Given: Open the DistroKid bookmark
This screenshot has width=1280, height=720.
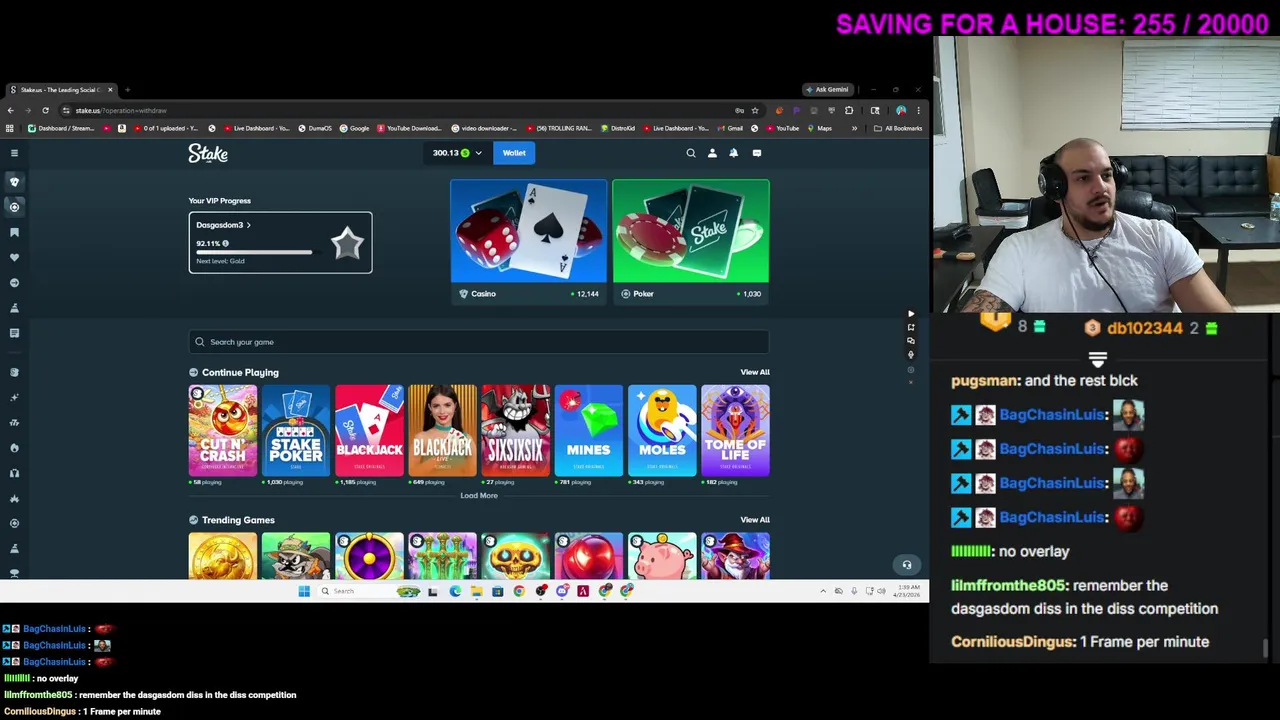Looking at the screenshot, I should (617, 128).
